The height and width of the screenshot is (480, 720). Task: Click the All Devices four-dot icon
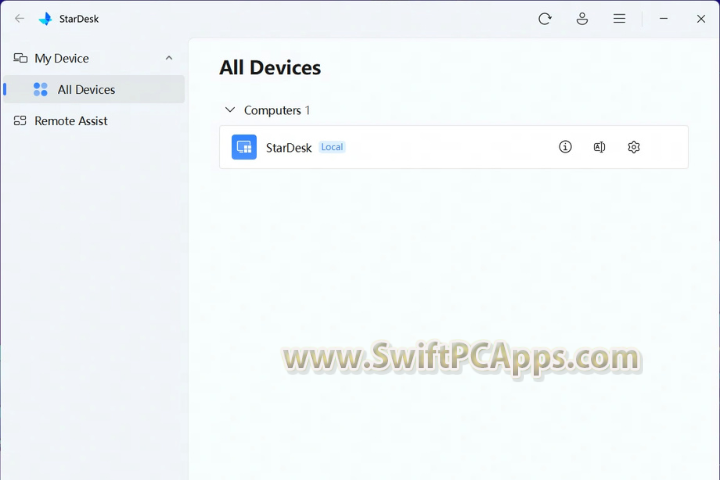(40, 89)
